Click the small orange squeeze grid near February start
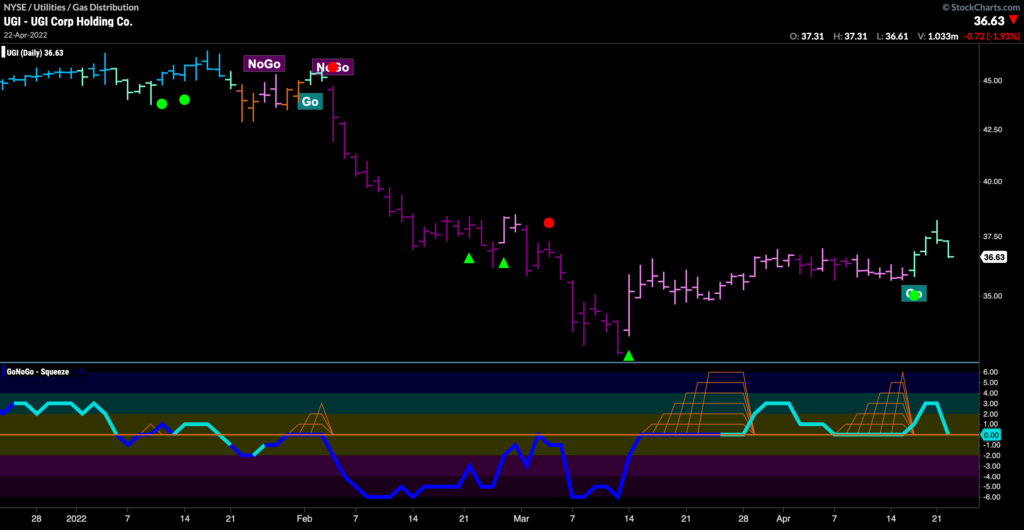 click(x=312, y=418)
